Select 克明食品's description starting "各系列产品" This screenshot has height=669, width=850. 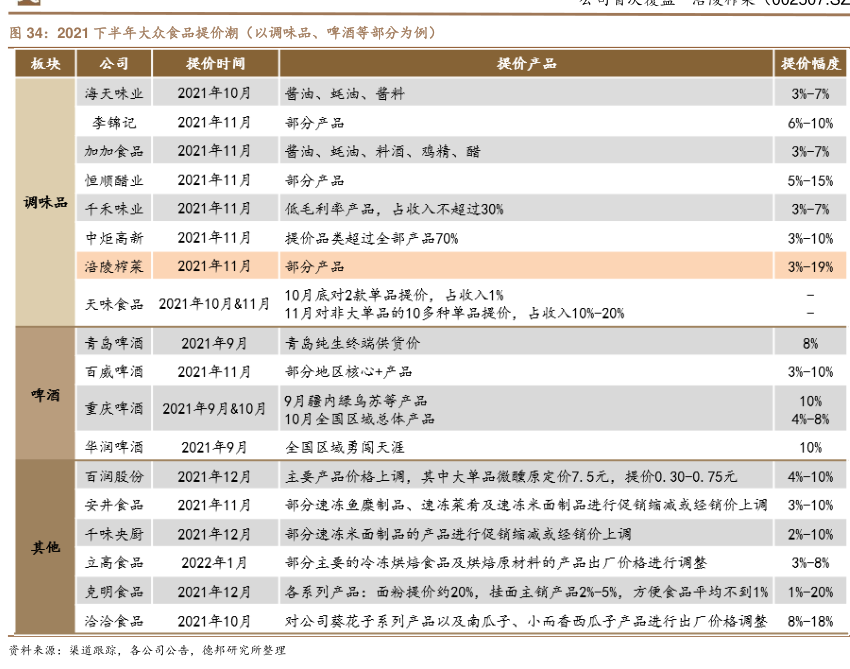526,592
